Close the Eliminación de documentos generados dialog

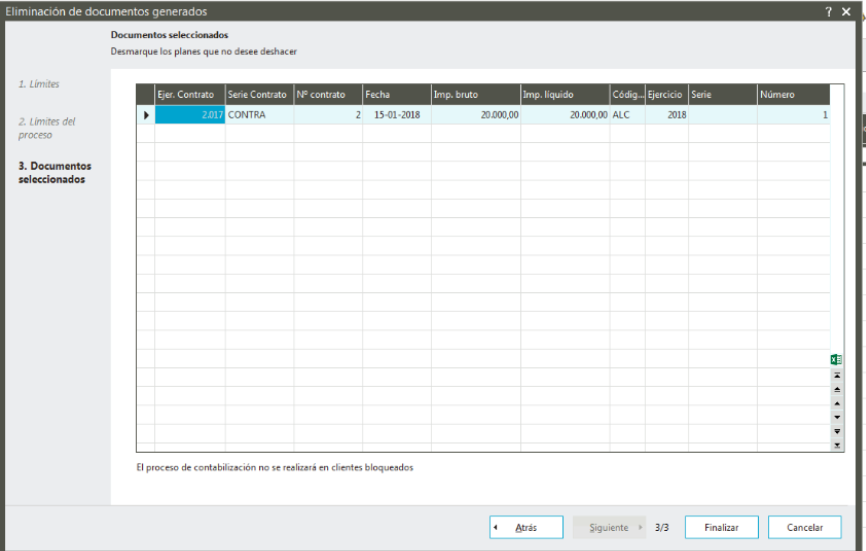[x=846, y=12]
